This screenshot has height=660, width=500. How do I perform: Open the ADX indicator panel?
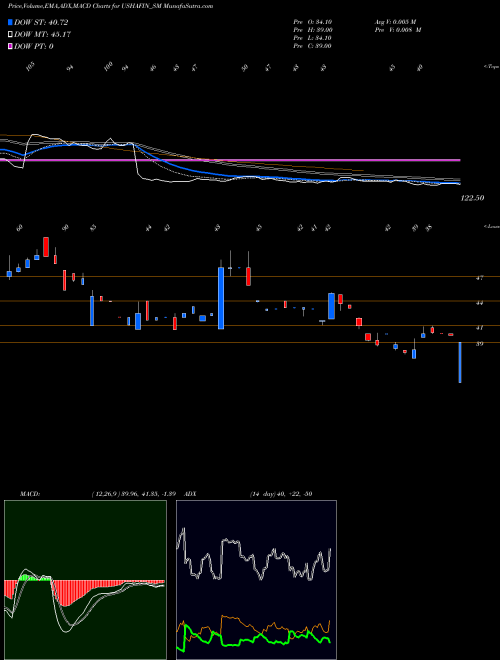tap(256, 580)
